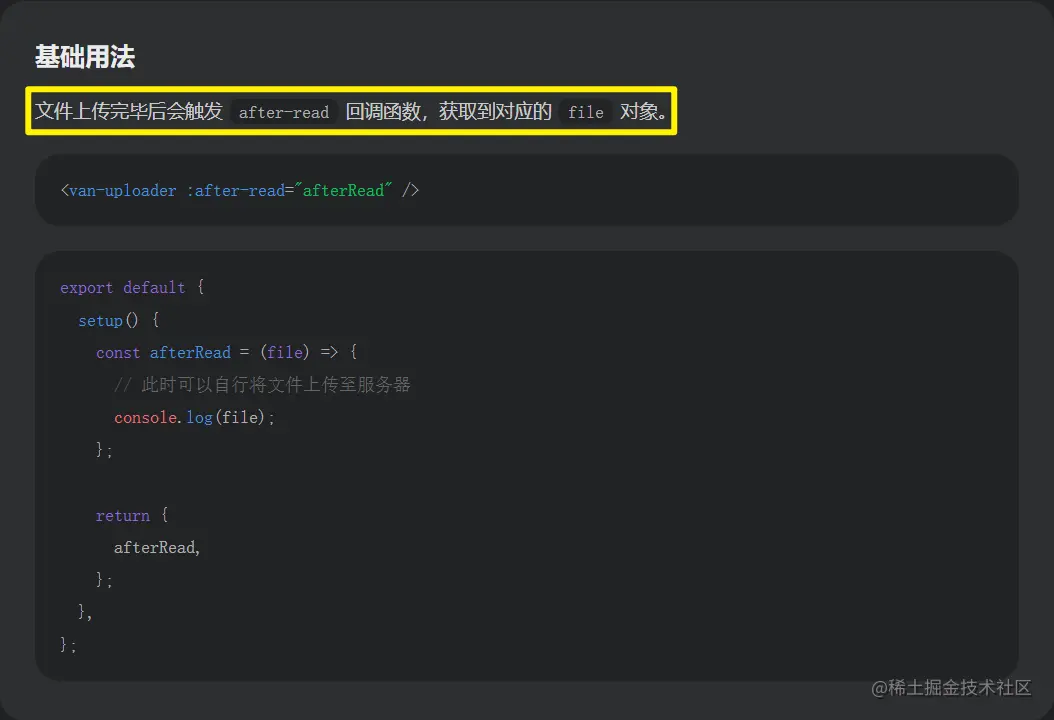Click the van-uploader tag code line
This screenshot has width=1054, height=720.
[239, 190]
